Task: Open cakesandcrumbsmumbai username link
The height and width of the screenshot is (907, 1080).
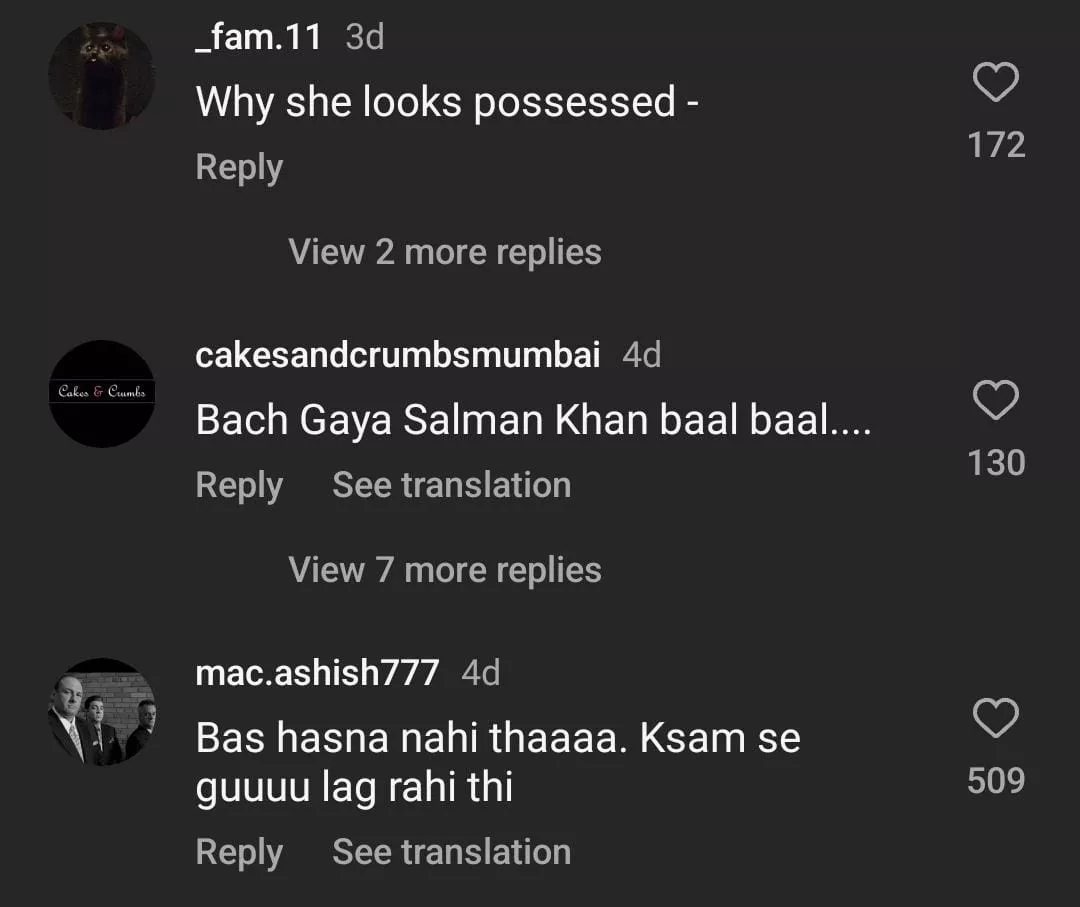Action: (x=398, y=355)
